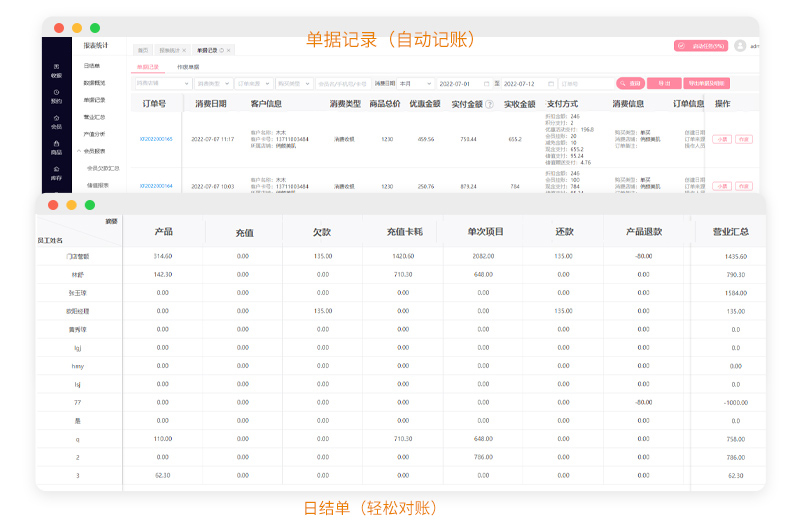This screenshot has height=529, width=800.
Task: Select the 会员 (member) sidebar icon
Action: pos(56,122)
